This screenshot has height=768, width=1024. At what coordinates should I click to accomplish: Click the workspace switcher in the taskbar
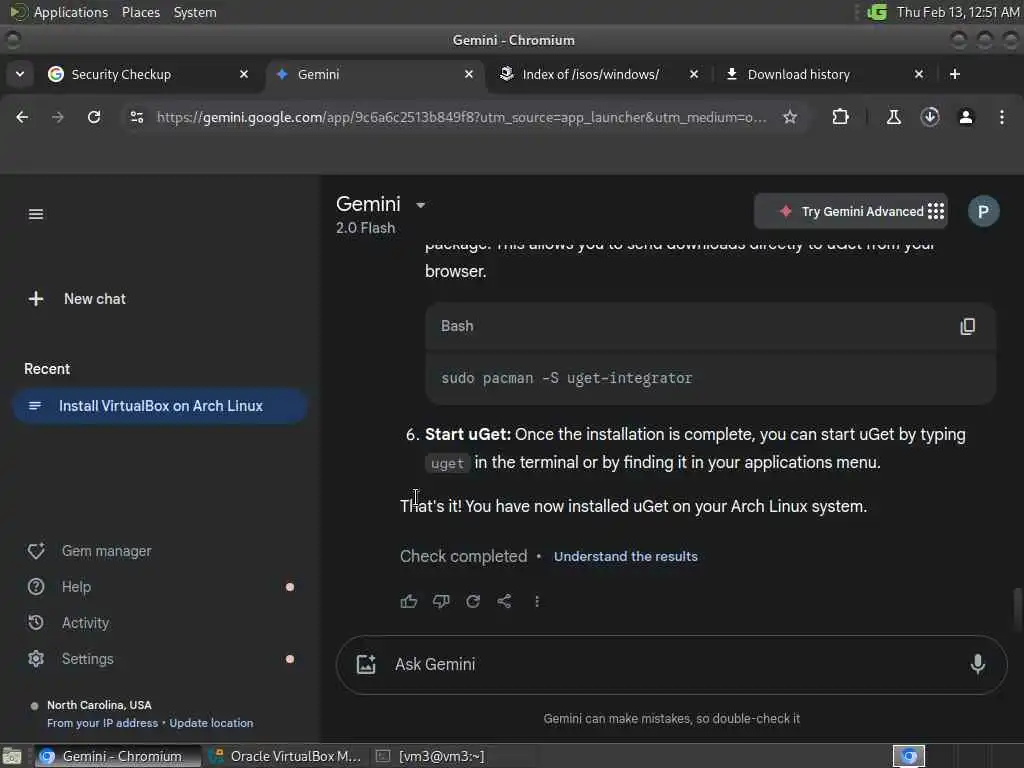click(x=908, y=756)
